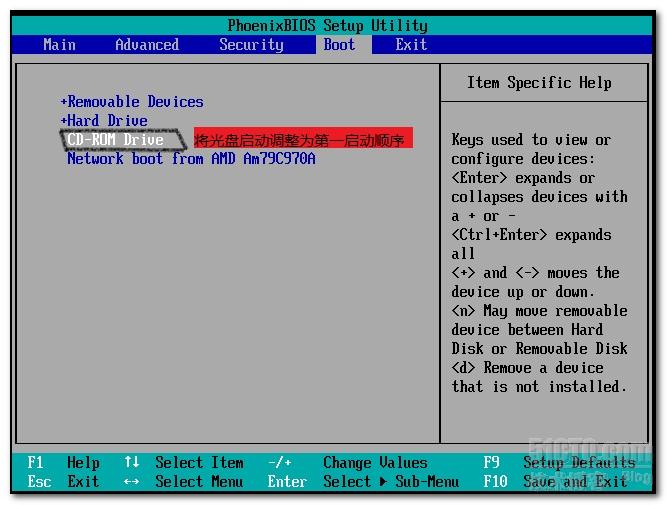Expand the Removable Devices entry
The image size is (667, 505).
pyautogui.click(x=132, y=102)
